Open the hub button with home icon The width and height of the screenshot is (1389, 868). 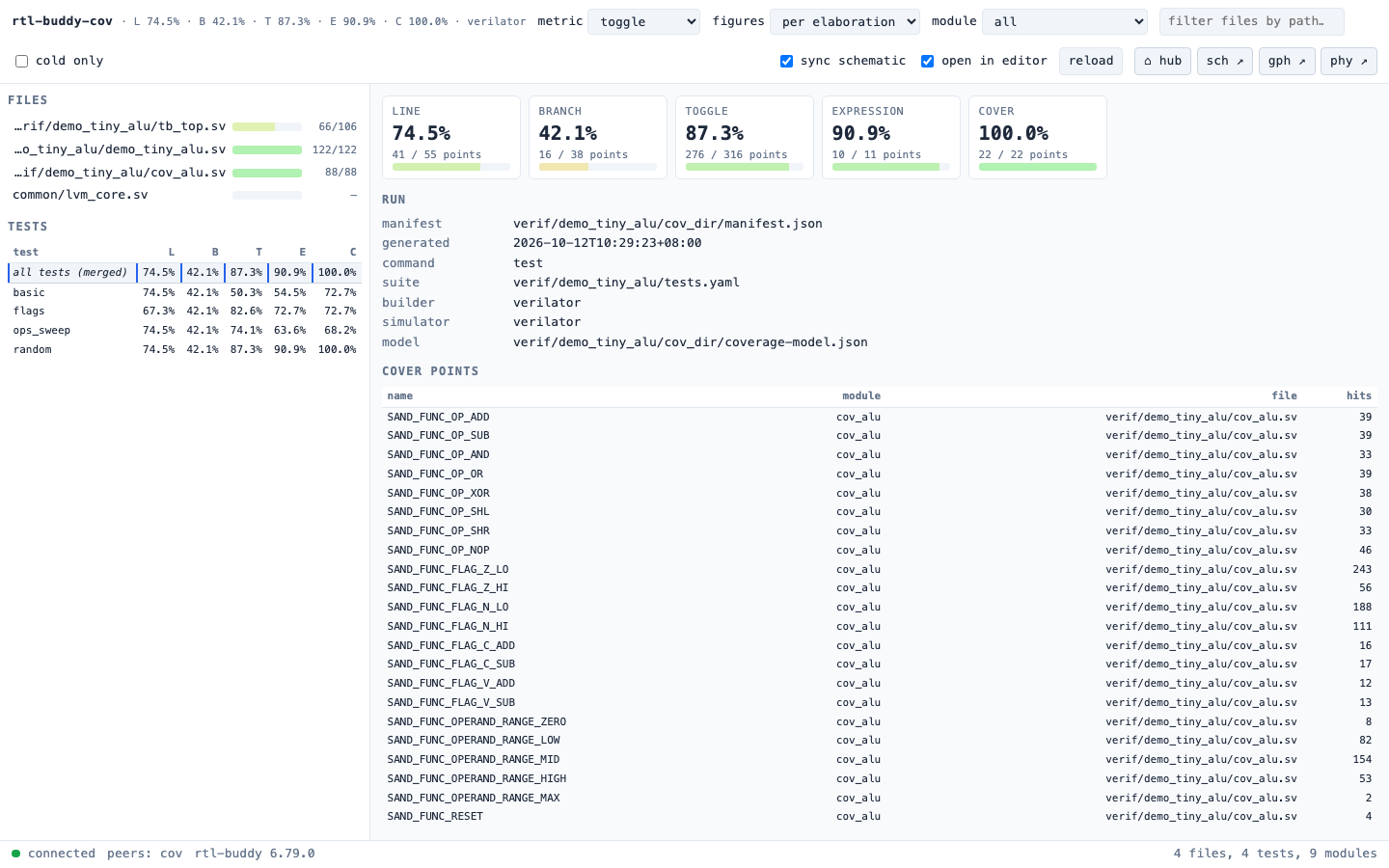(1162, 61)
